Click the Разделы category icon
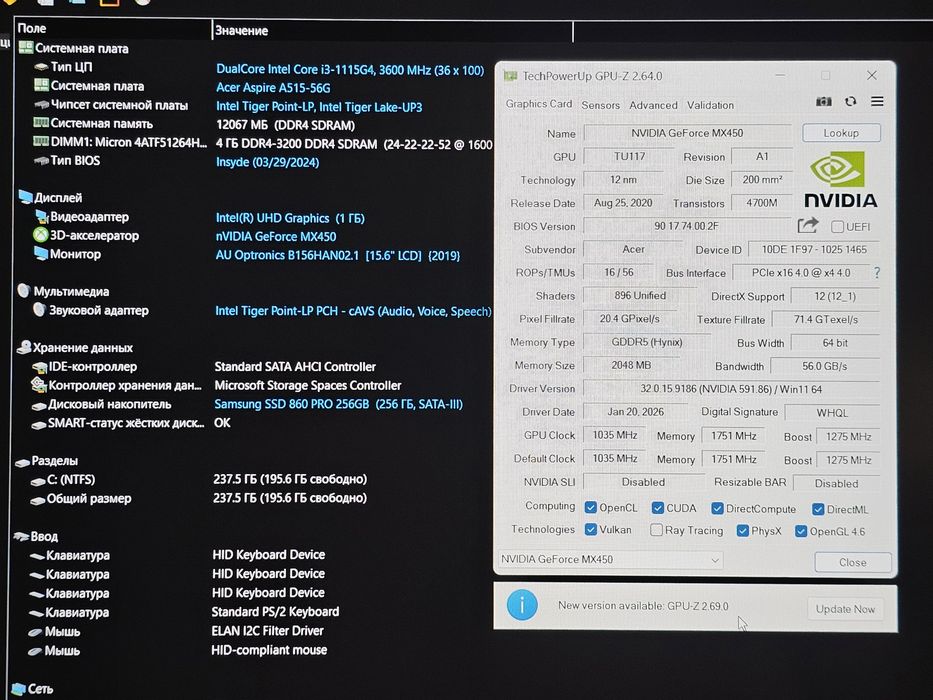 click(23, 462)
